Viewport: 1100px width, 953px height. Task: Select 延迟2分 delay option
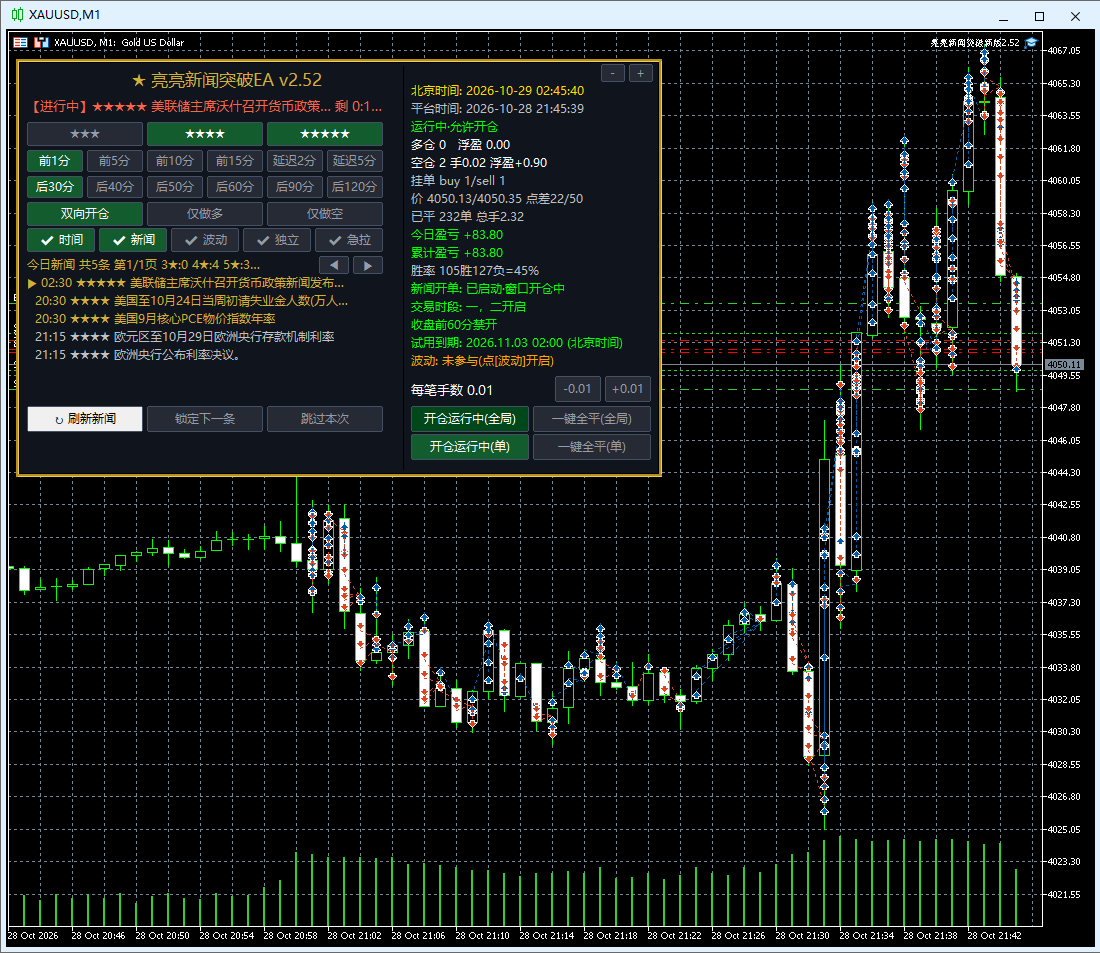pos(295,161)
